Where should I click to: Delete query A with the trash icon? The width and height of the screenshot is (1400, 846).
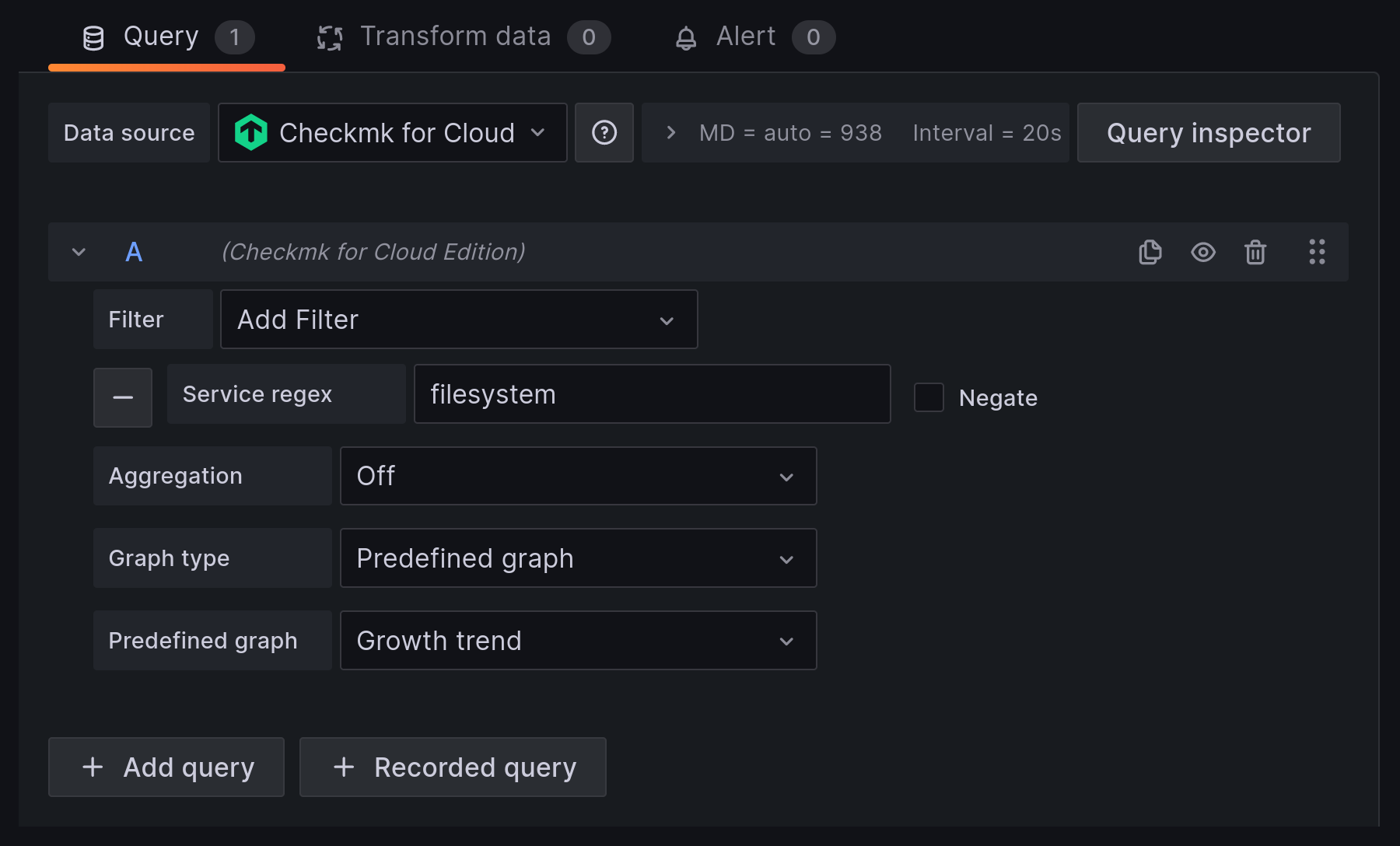(1255, 252)
